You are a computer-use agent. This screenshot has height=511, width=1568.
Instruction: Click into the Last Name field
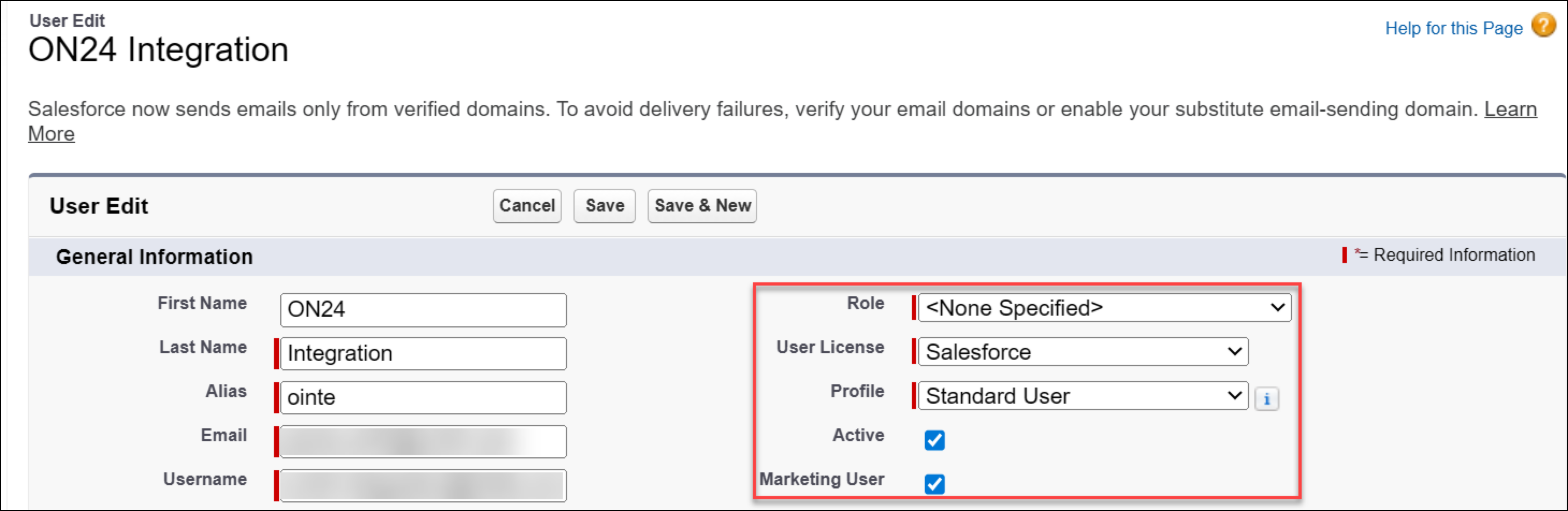[423, 353]
